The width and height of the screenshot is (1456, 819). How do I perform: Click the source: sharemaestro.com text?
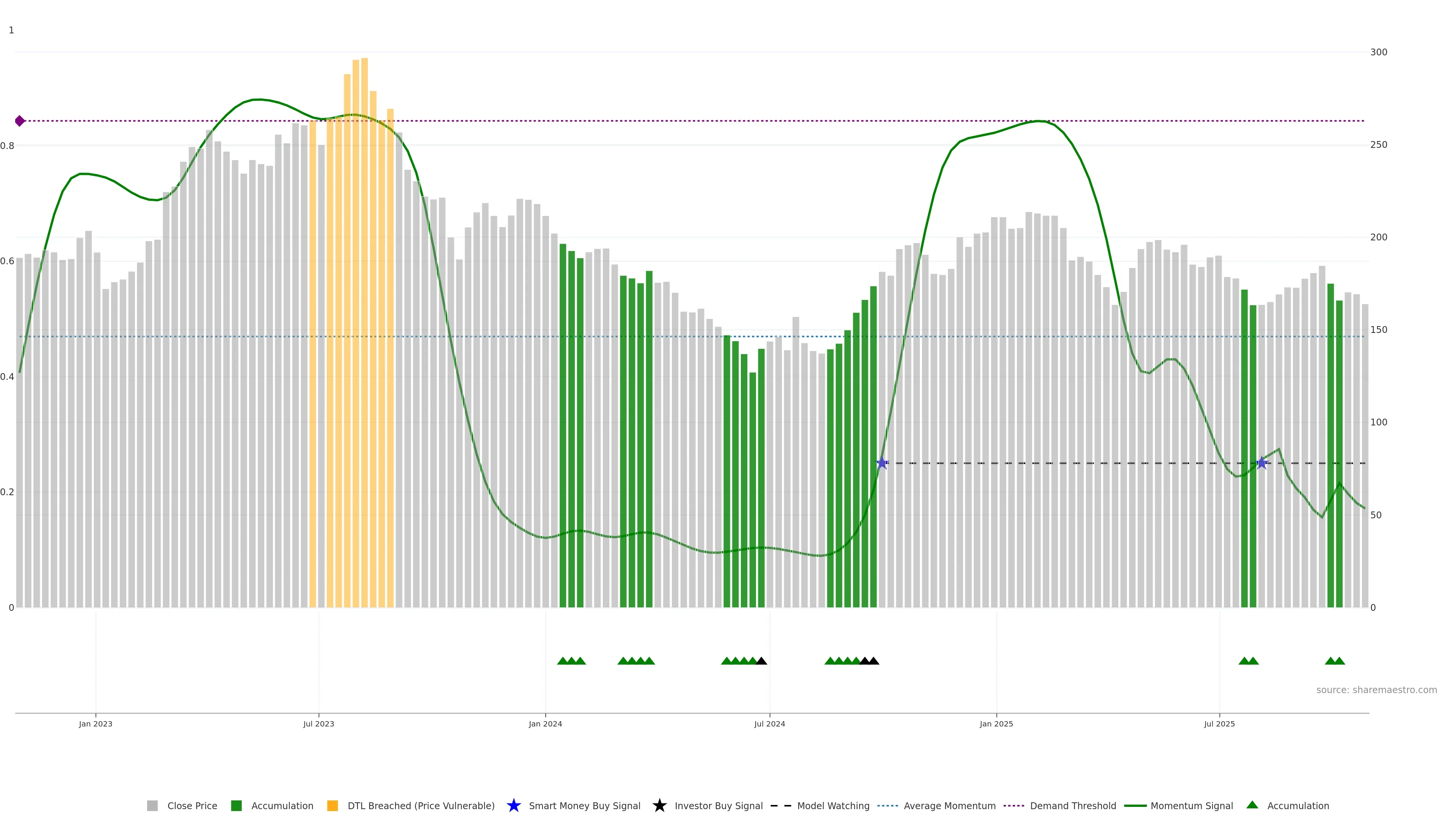pos(1376,690)
